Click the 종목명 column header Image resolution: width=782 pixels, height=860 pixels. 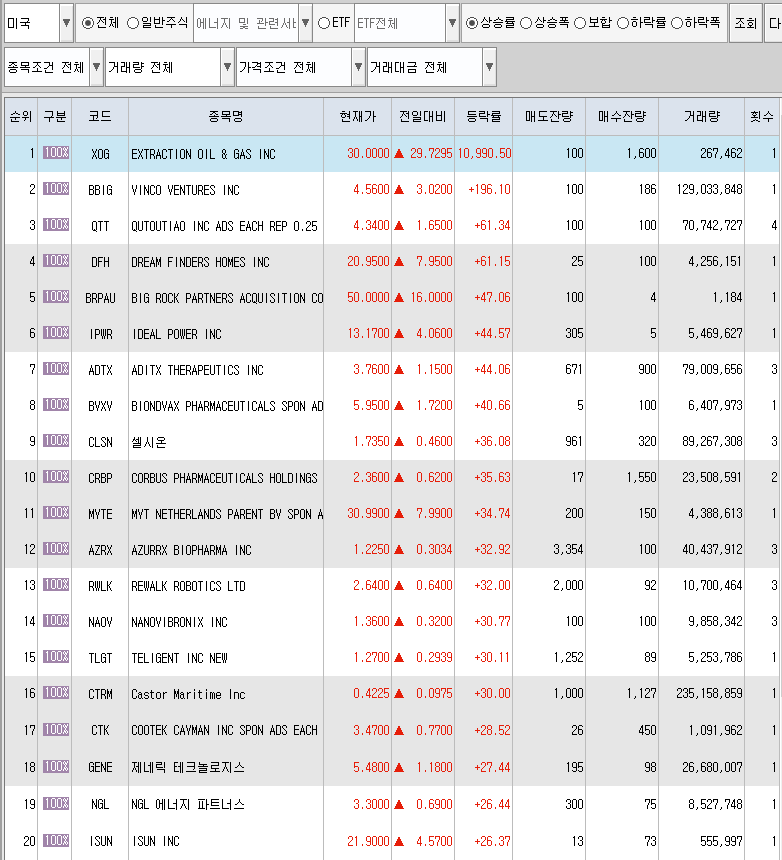click(226, 116)
